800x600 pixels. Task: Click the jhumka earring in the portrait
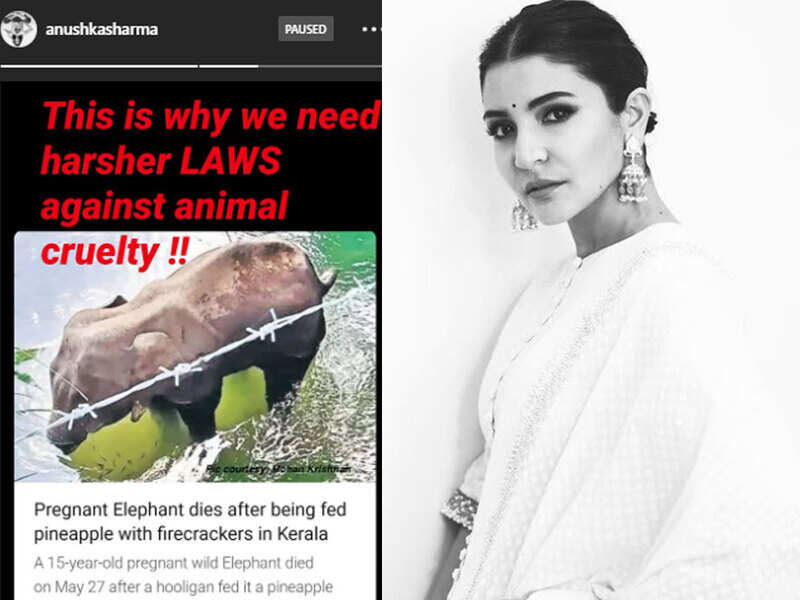click(x=633, y=169)
